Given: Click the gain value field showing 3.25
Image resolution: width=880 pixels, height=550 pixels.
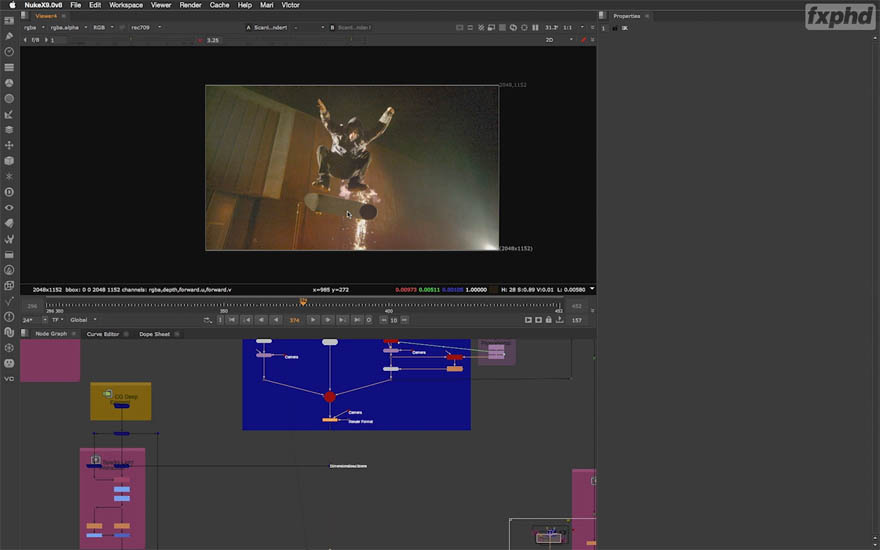Looking at the screenshot, I should point(213,40).
